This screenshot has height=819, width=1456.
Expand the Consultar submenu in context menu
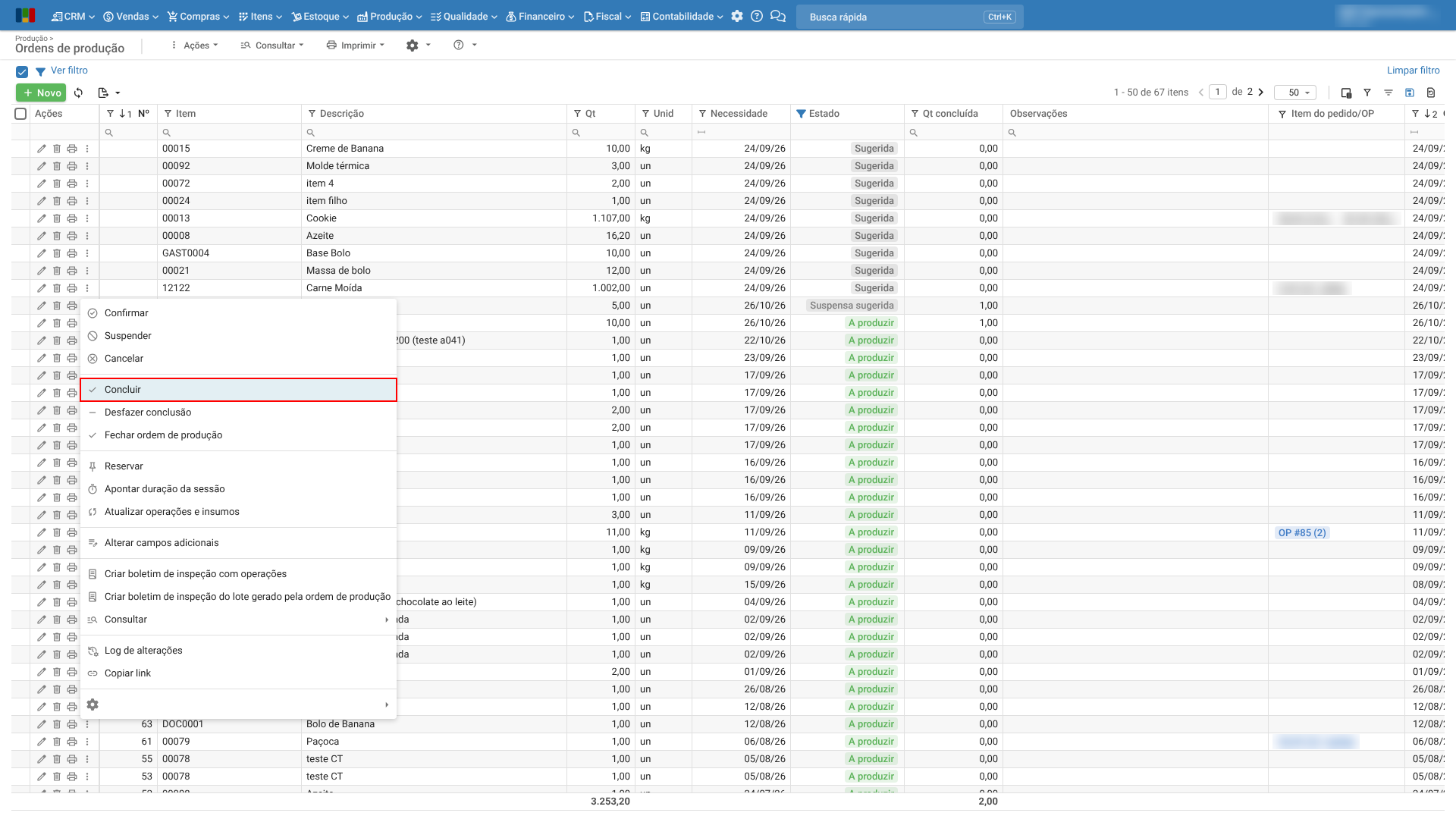pyautogui.click(x=238, y=620)
